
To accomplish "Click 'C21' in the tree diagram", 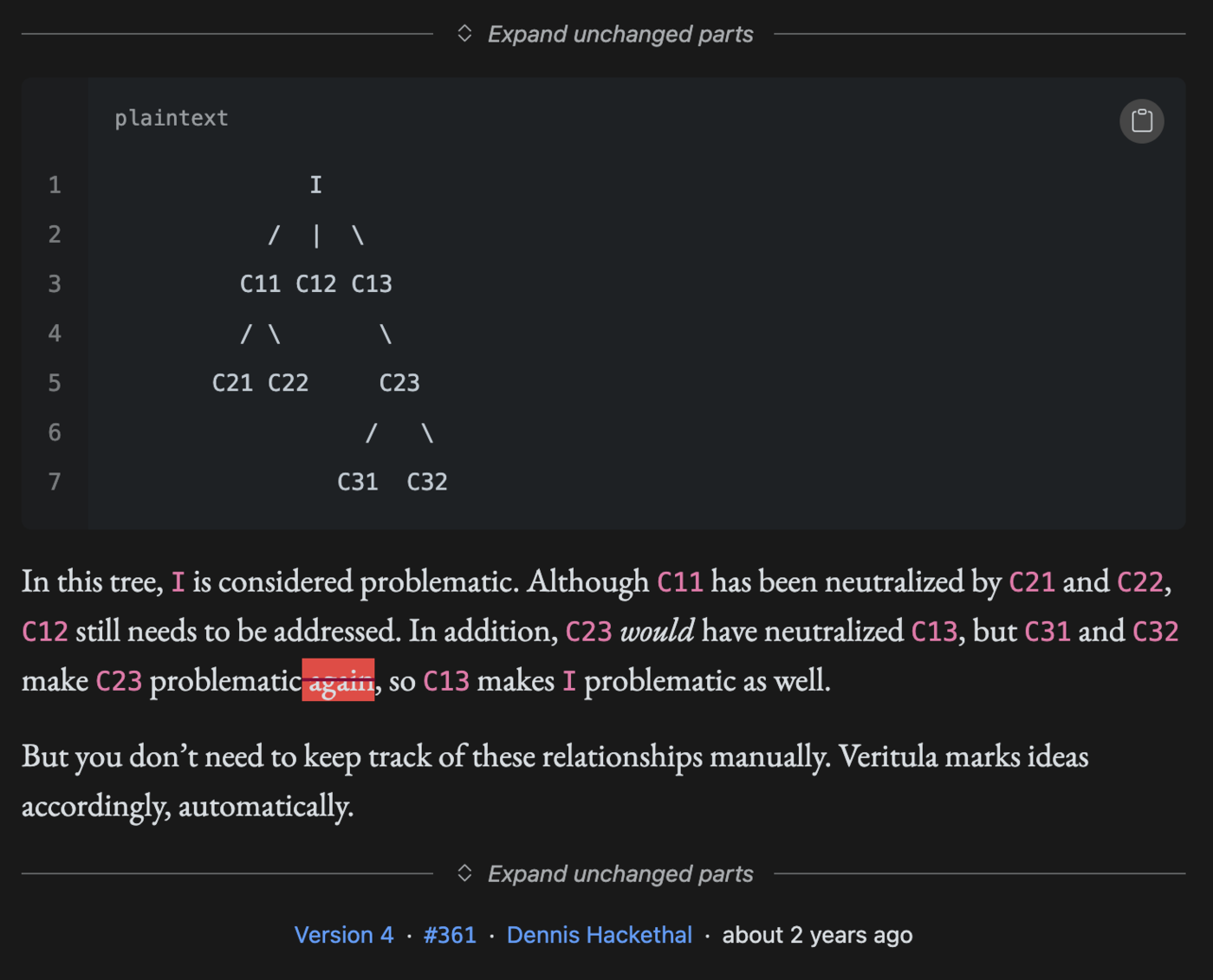I will click(232, 383).
